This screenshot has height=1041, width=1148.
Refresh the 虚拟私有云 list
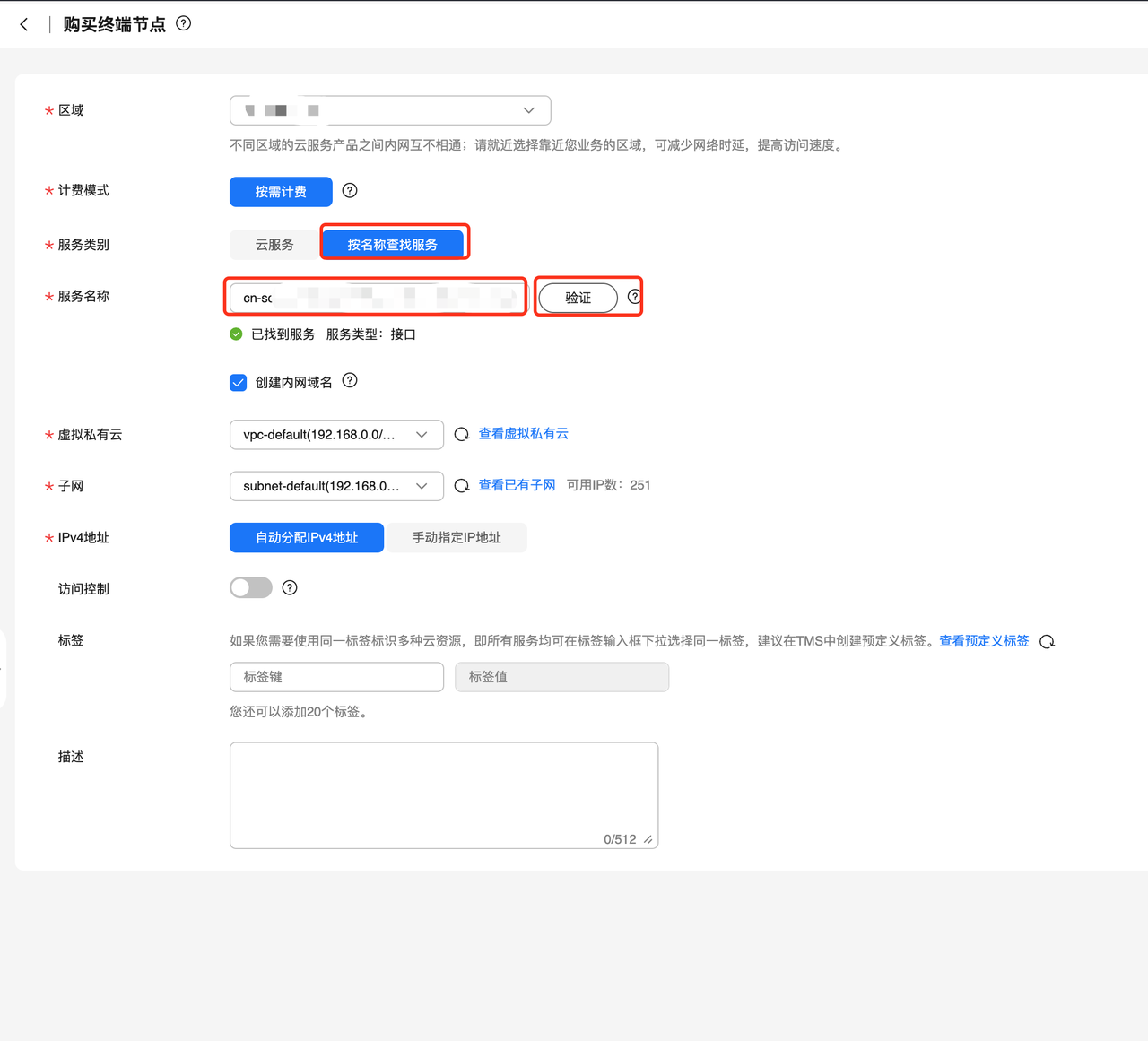(462, 434)
